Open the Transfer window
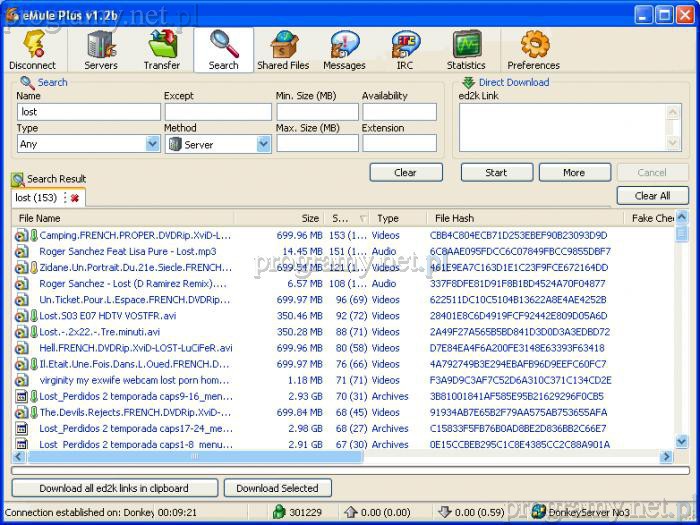Screen dimensions: 700x525 coord(162,50)
